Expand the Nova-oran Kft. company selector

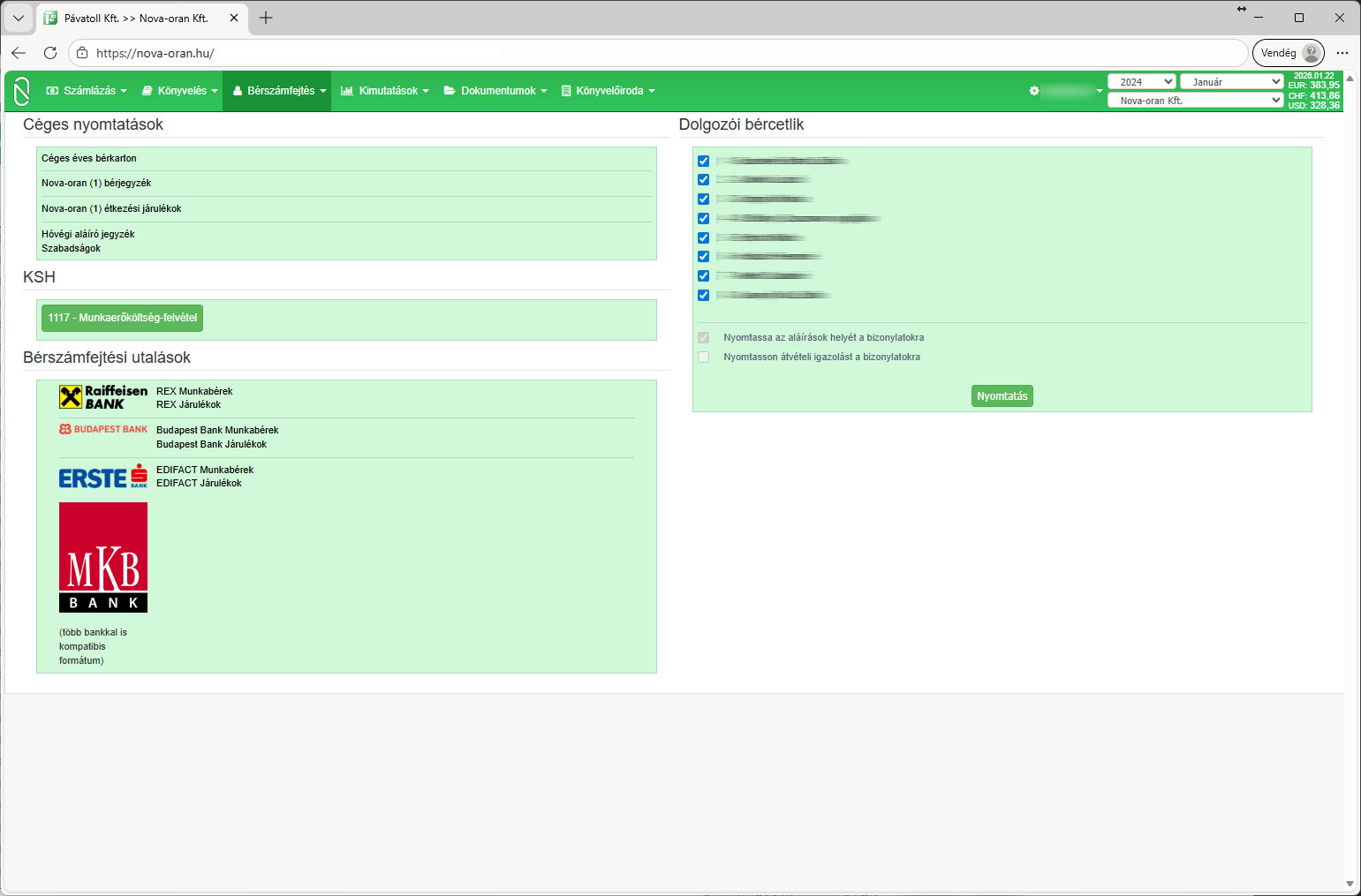(1195, 101)
